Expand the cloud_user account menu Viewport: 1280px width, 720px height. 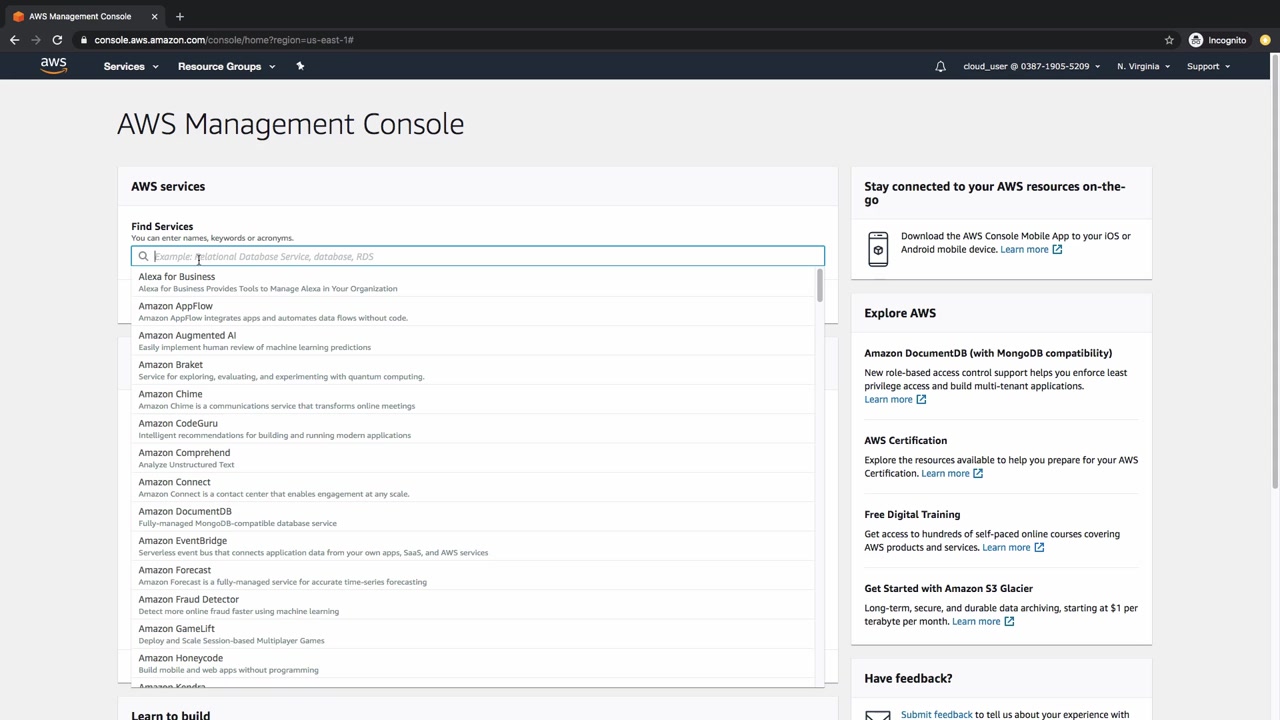[1031, 67]
